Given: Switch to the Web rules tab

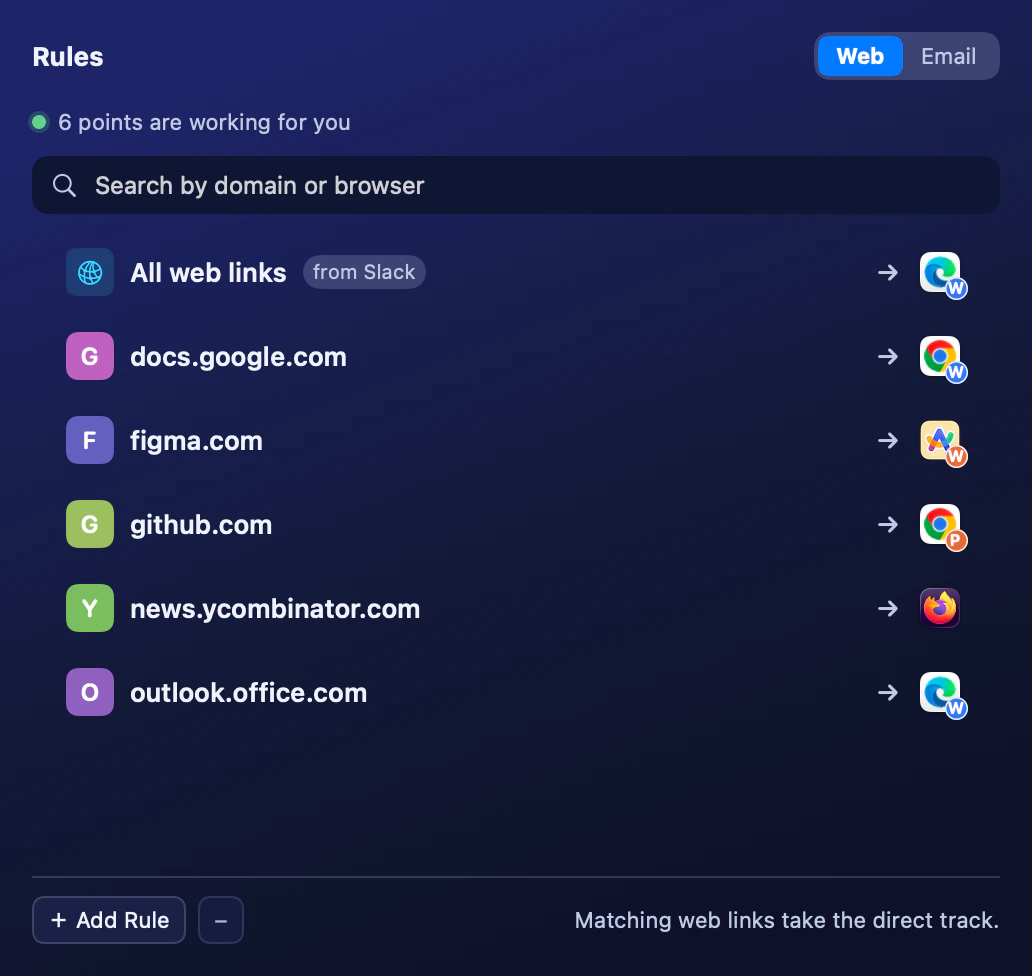Looking at the screenshot, I should [x=860, y=56].
